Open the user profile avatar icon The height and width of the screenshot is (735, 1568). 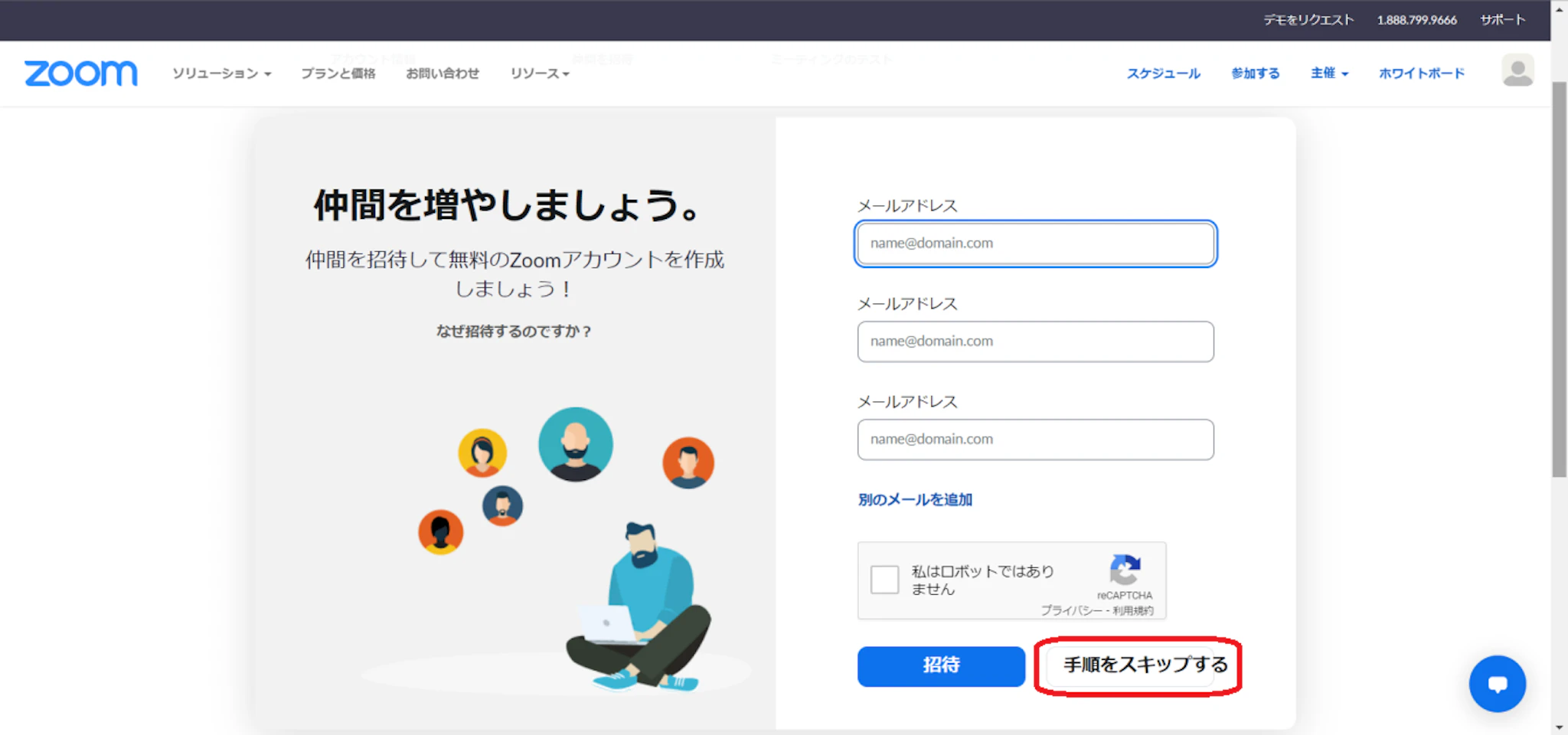(1517, 71)
